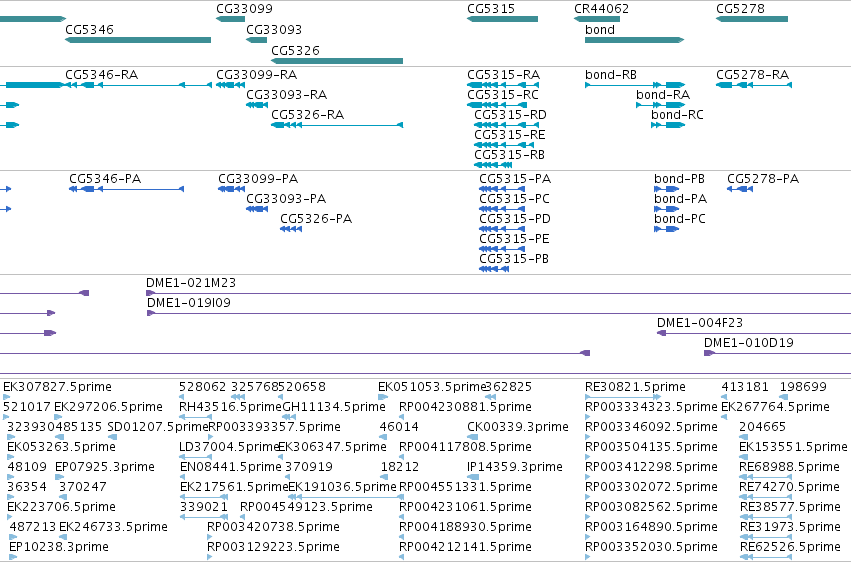851x562 pixels.
Task: Click the long CG5326 gene bar
Action: [337, 61]
